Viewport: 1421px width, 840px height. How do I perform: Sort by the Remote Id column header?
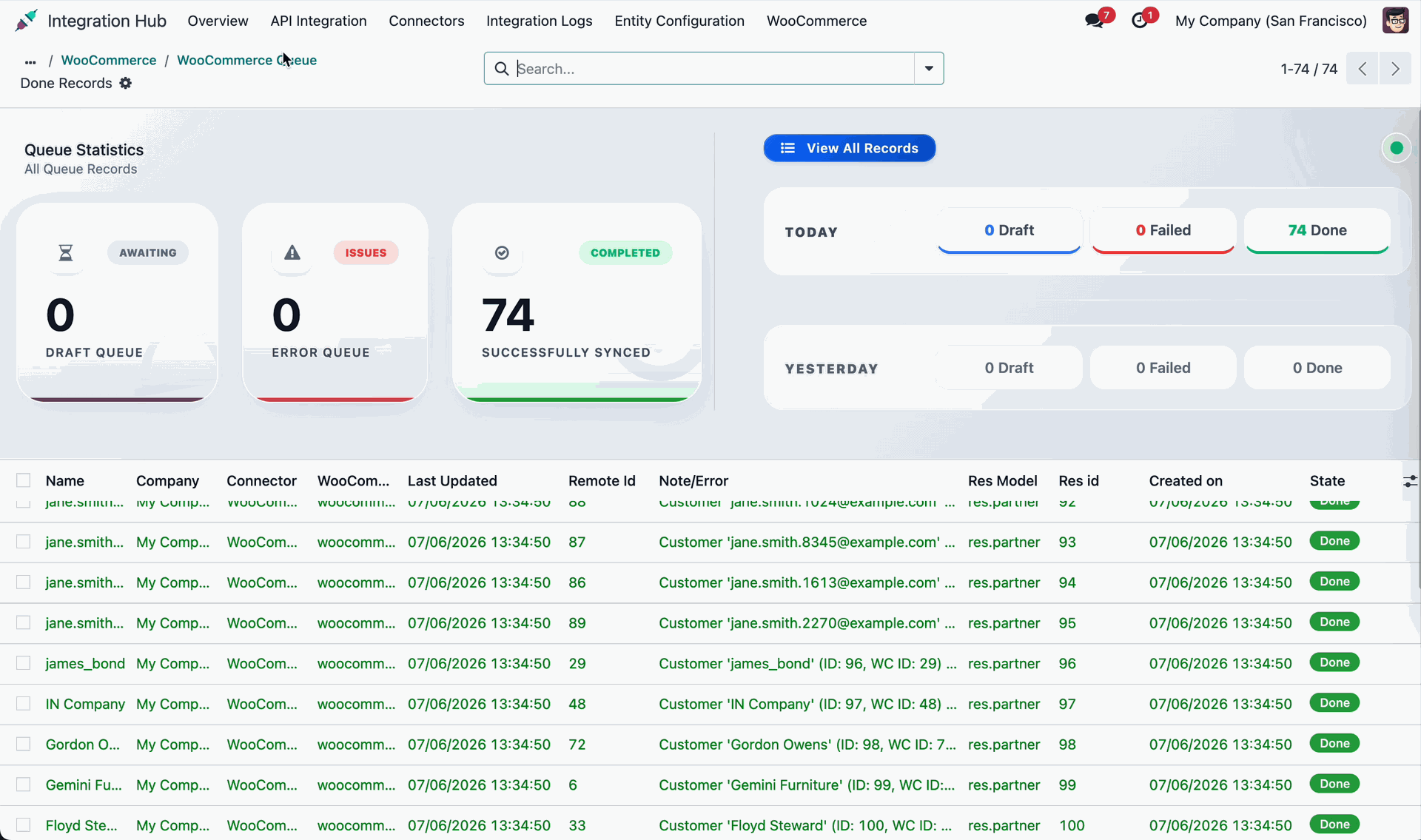click(602, 480)
